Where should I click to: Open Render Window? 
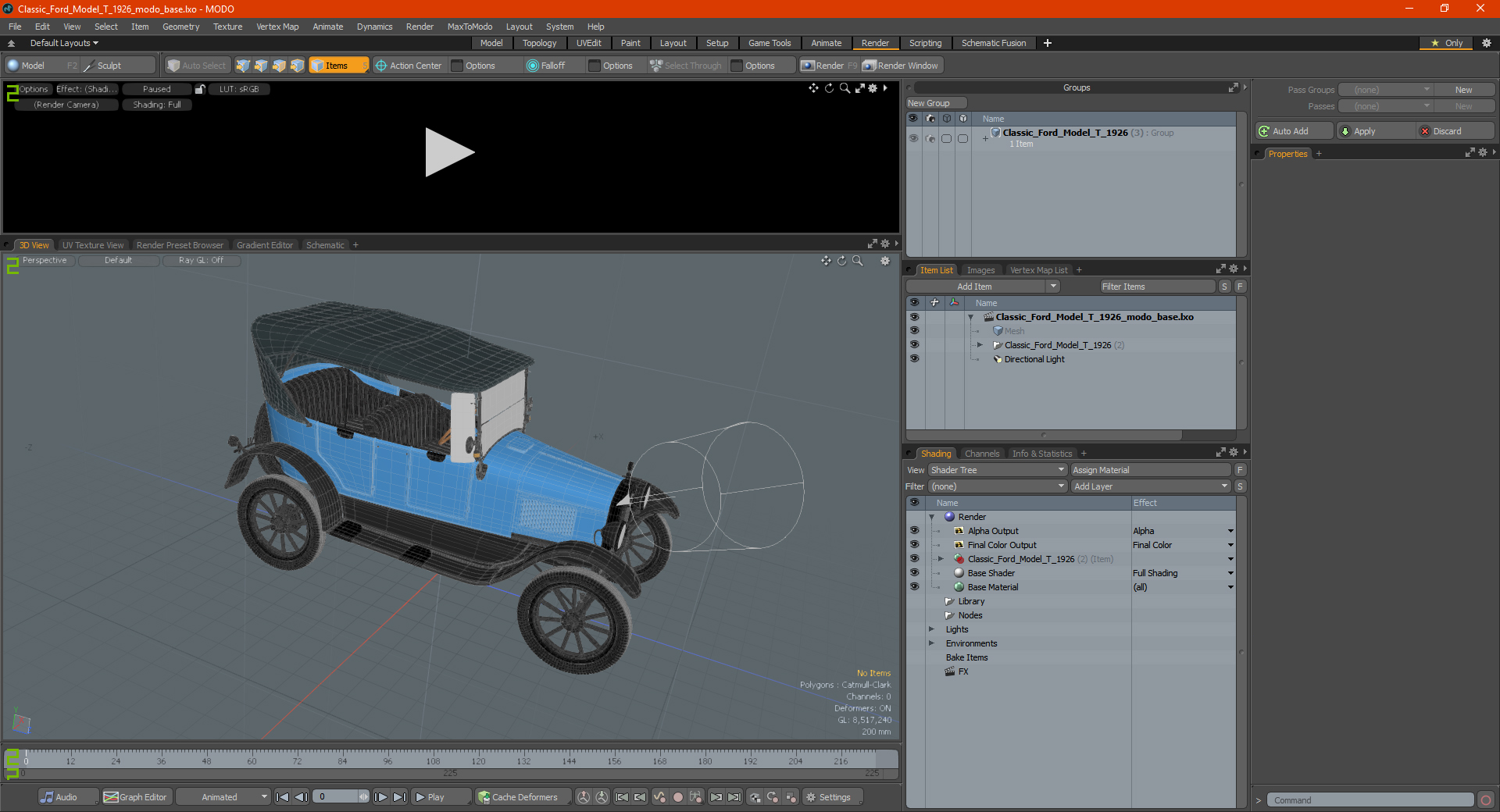point(900,66)
